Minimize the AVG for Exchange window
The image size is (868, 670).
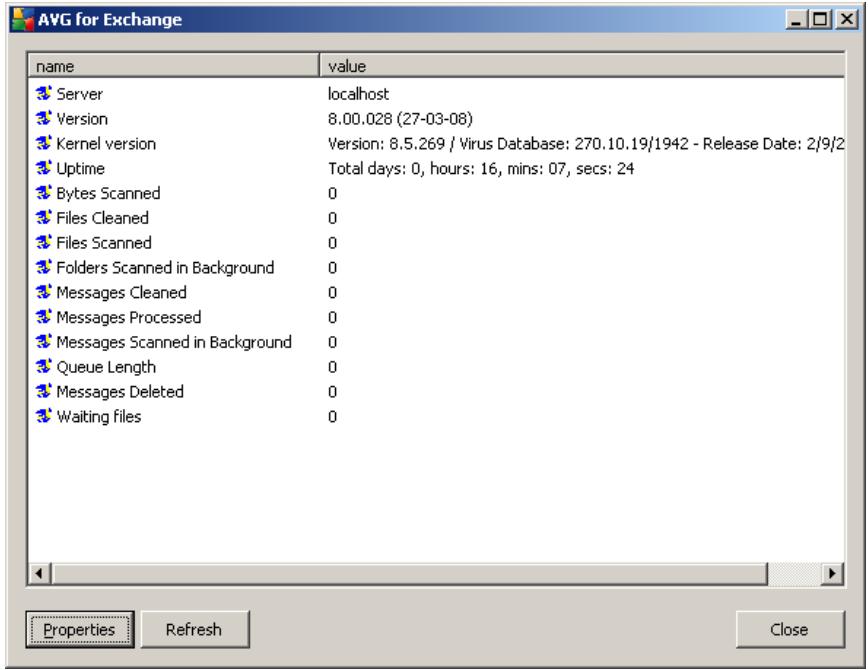(x=797, y=19)
